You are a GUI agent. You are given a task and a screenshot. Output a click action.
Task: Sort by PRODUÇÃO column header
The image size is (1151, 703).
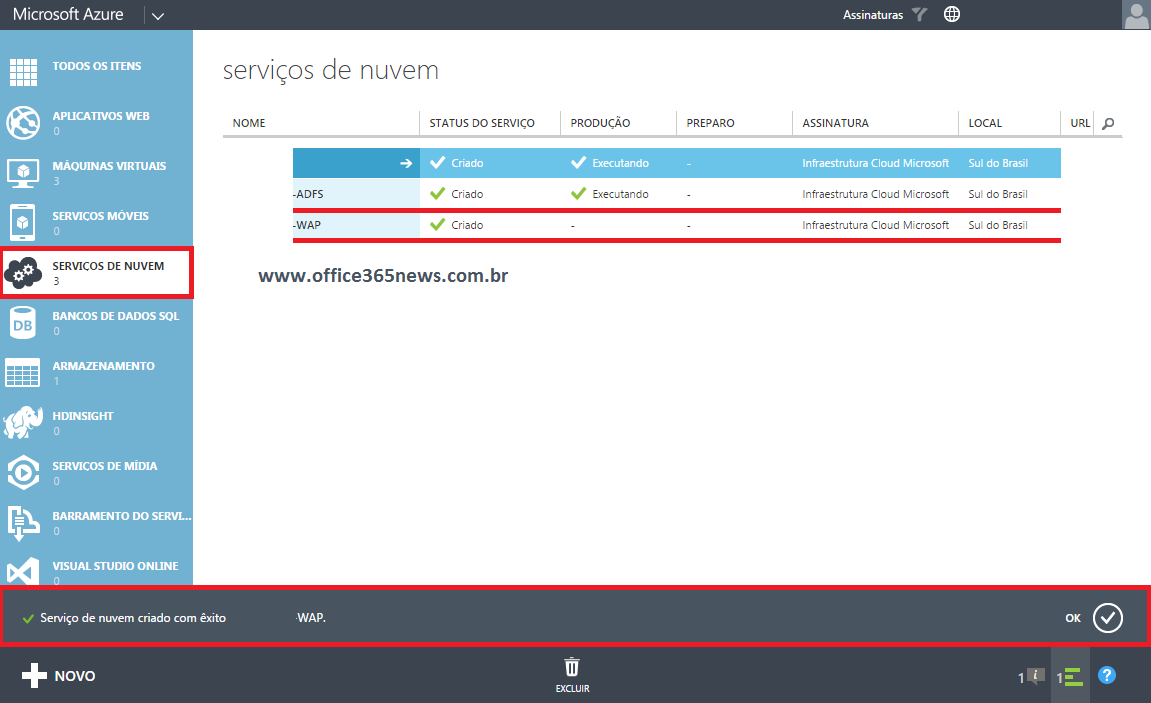click(600, 123)
